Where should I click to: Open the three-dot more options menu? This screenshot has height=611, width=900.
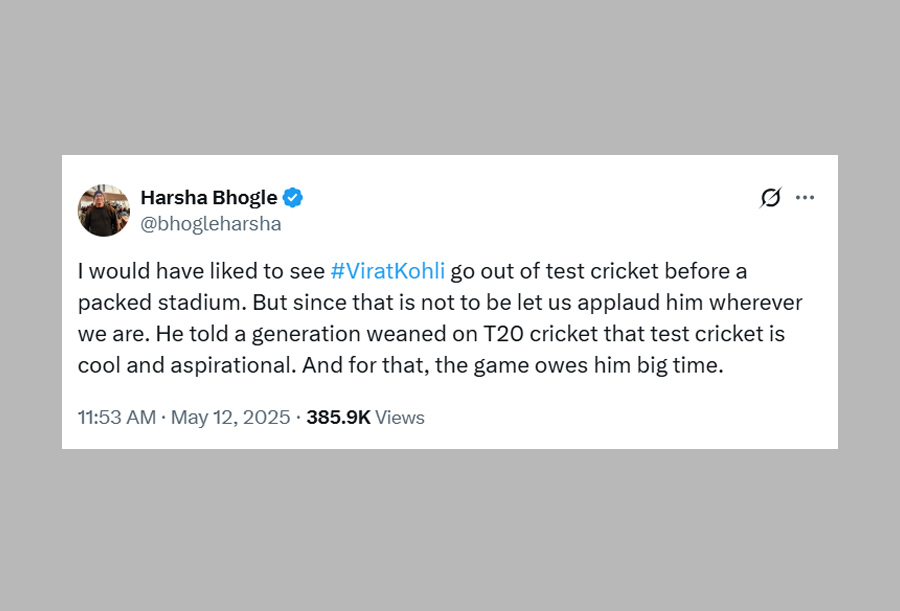805,198
